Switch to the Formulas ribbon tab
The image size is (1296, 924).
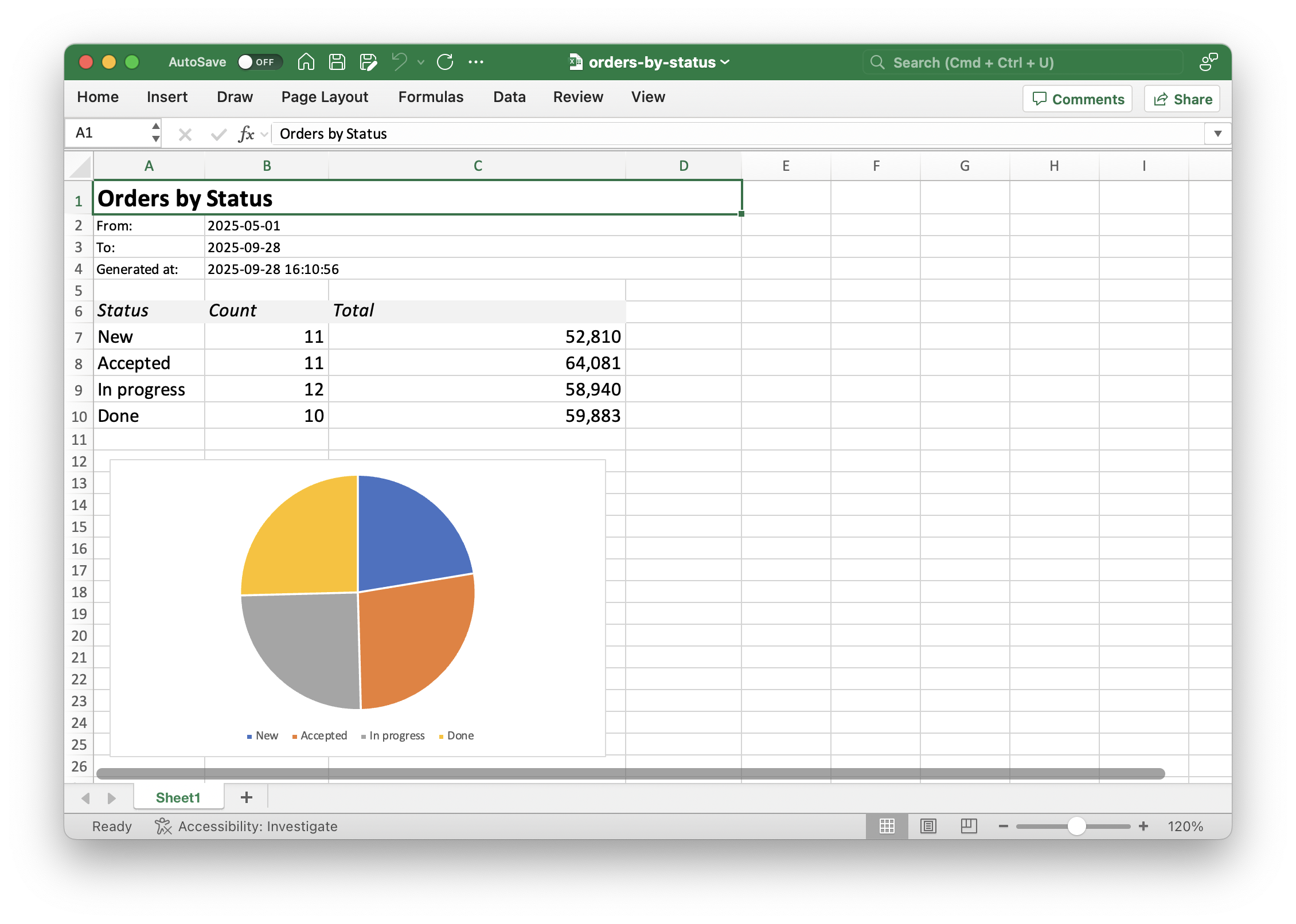coord(431,97)
